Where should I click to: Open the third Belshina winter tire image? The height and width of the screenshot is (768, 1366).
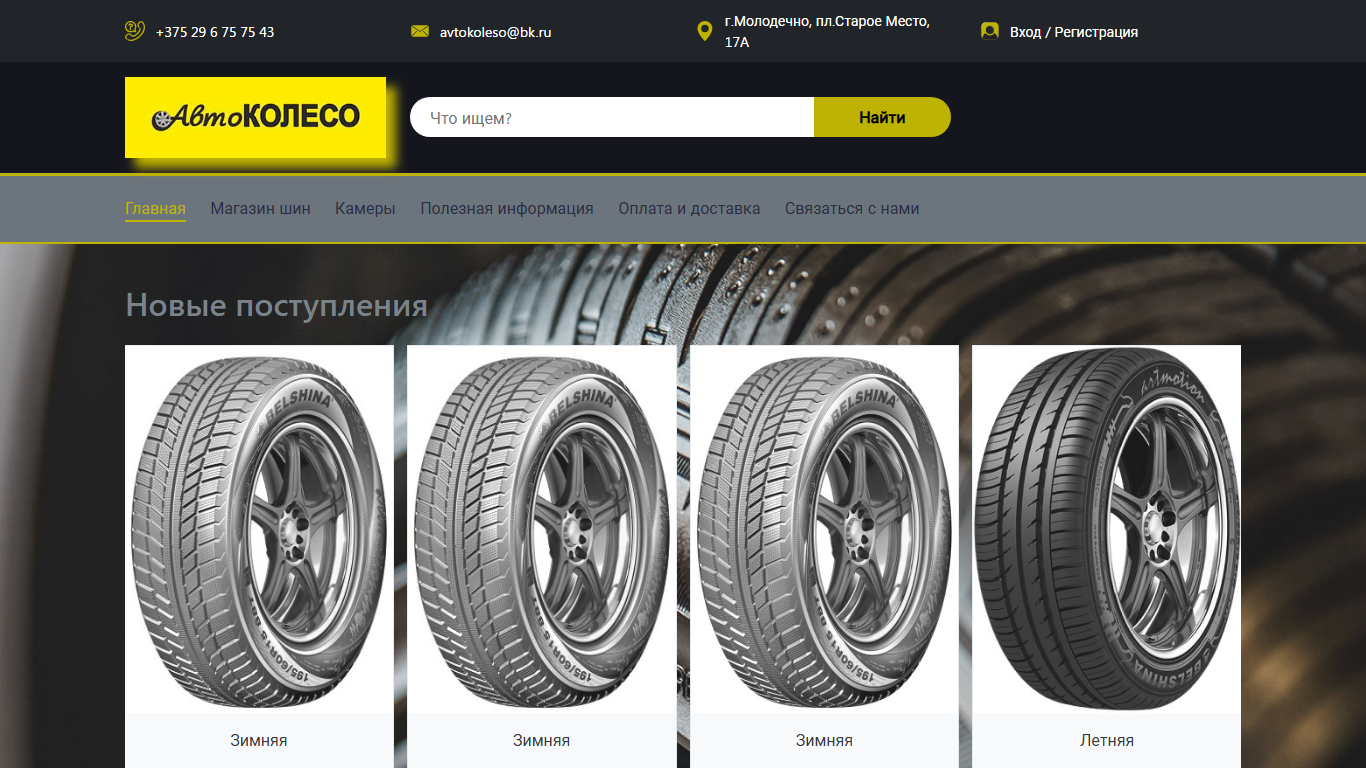(824, 529)
